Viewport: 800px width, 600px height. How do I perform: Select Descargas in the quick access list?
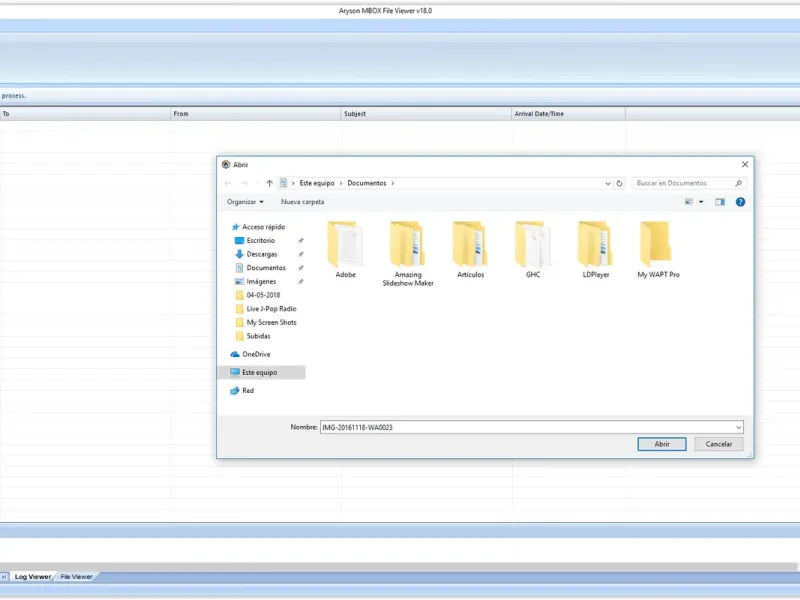(262, 254)
